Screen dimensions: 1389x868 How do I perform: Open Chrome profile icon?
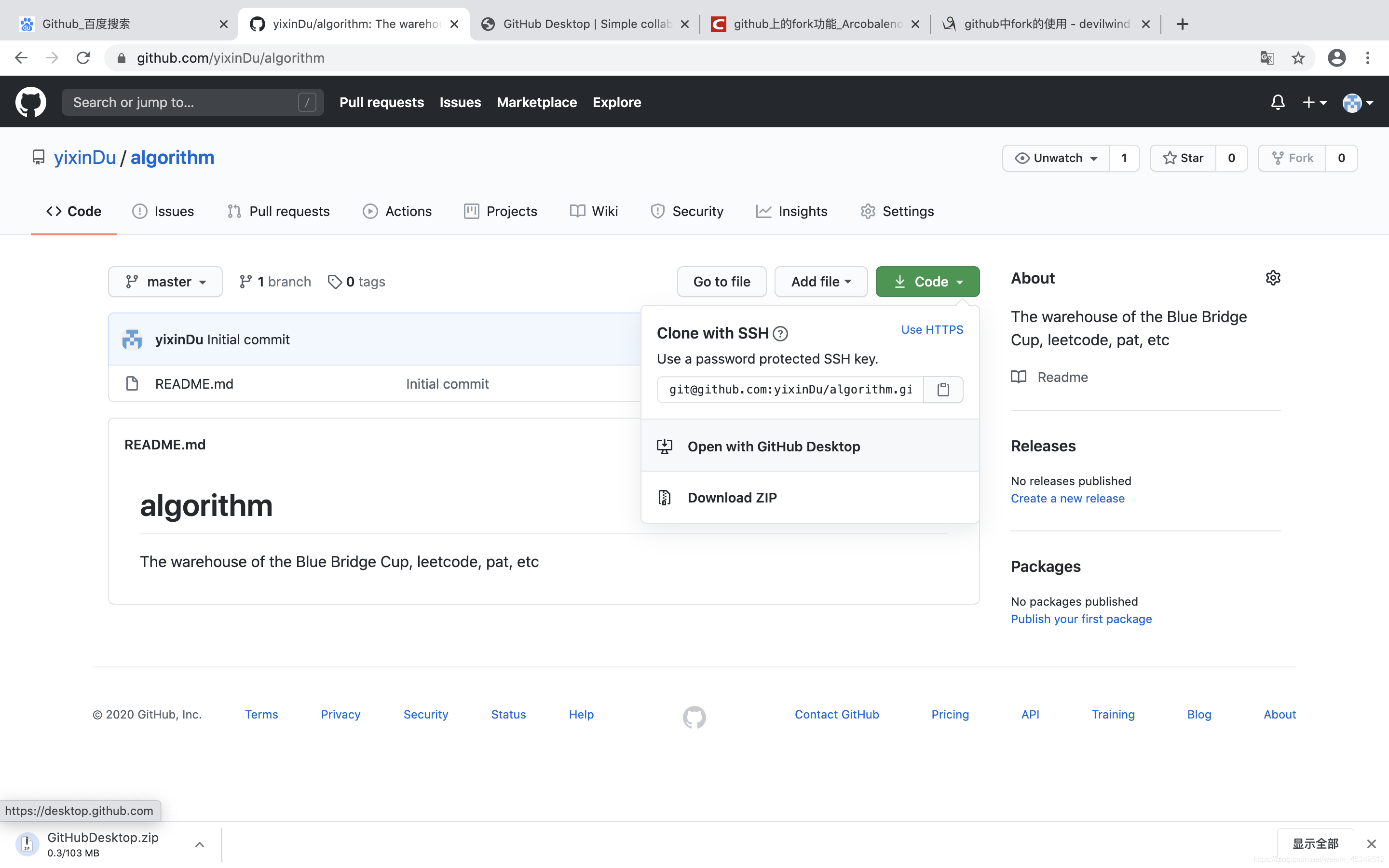pyautogui.click(x=1337, y=58)
